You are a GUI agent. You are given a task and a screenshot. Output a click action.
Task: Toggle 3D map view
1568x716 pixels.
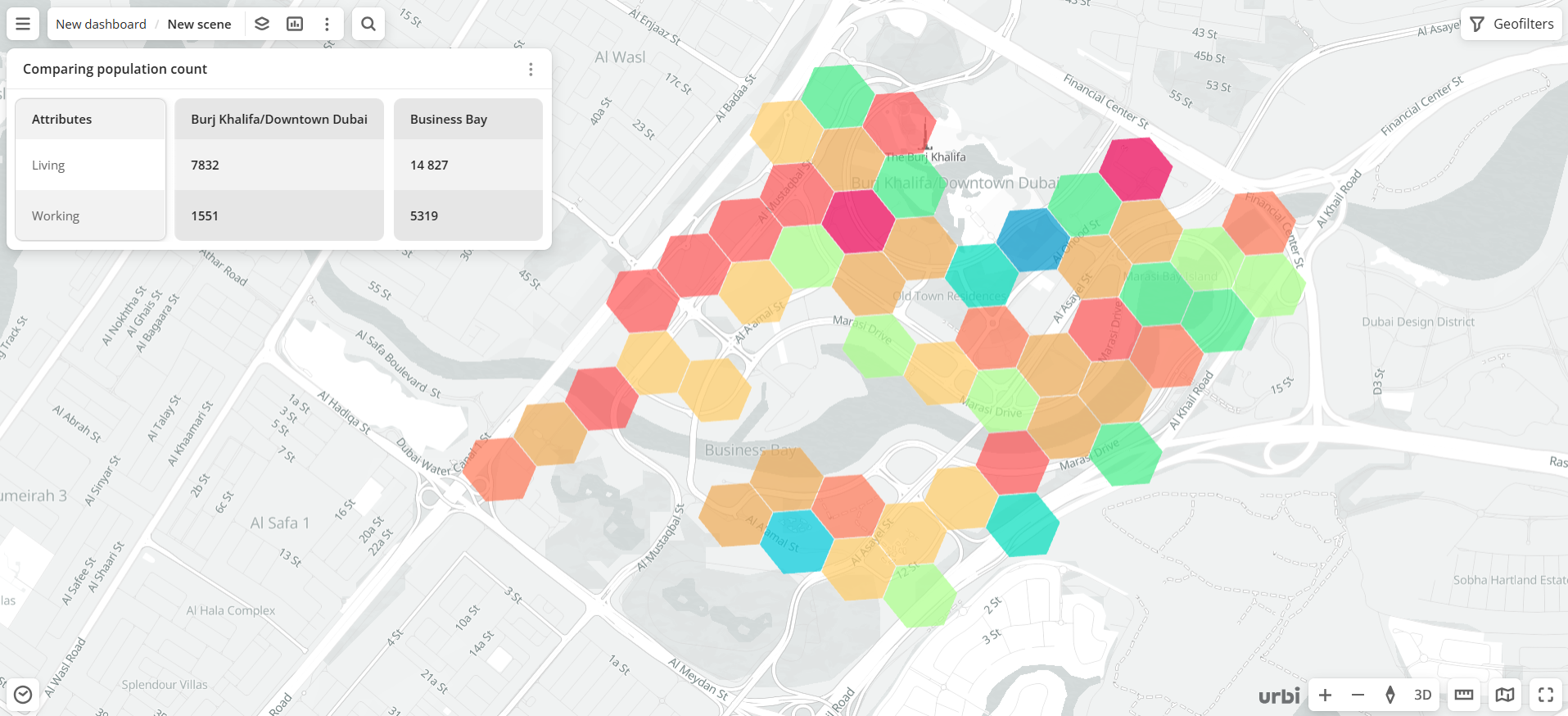(x=1423, y=695)
